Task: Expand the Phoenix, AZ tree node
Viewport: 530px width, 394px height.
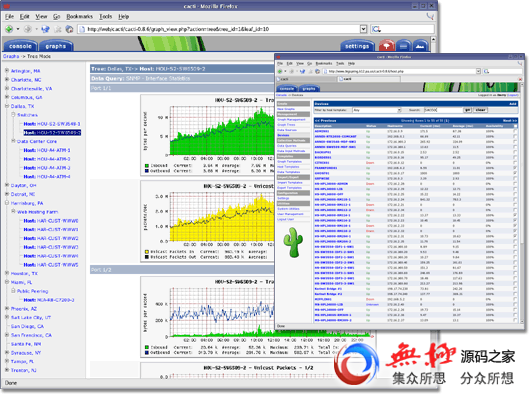Action: 7,308
